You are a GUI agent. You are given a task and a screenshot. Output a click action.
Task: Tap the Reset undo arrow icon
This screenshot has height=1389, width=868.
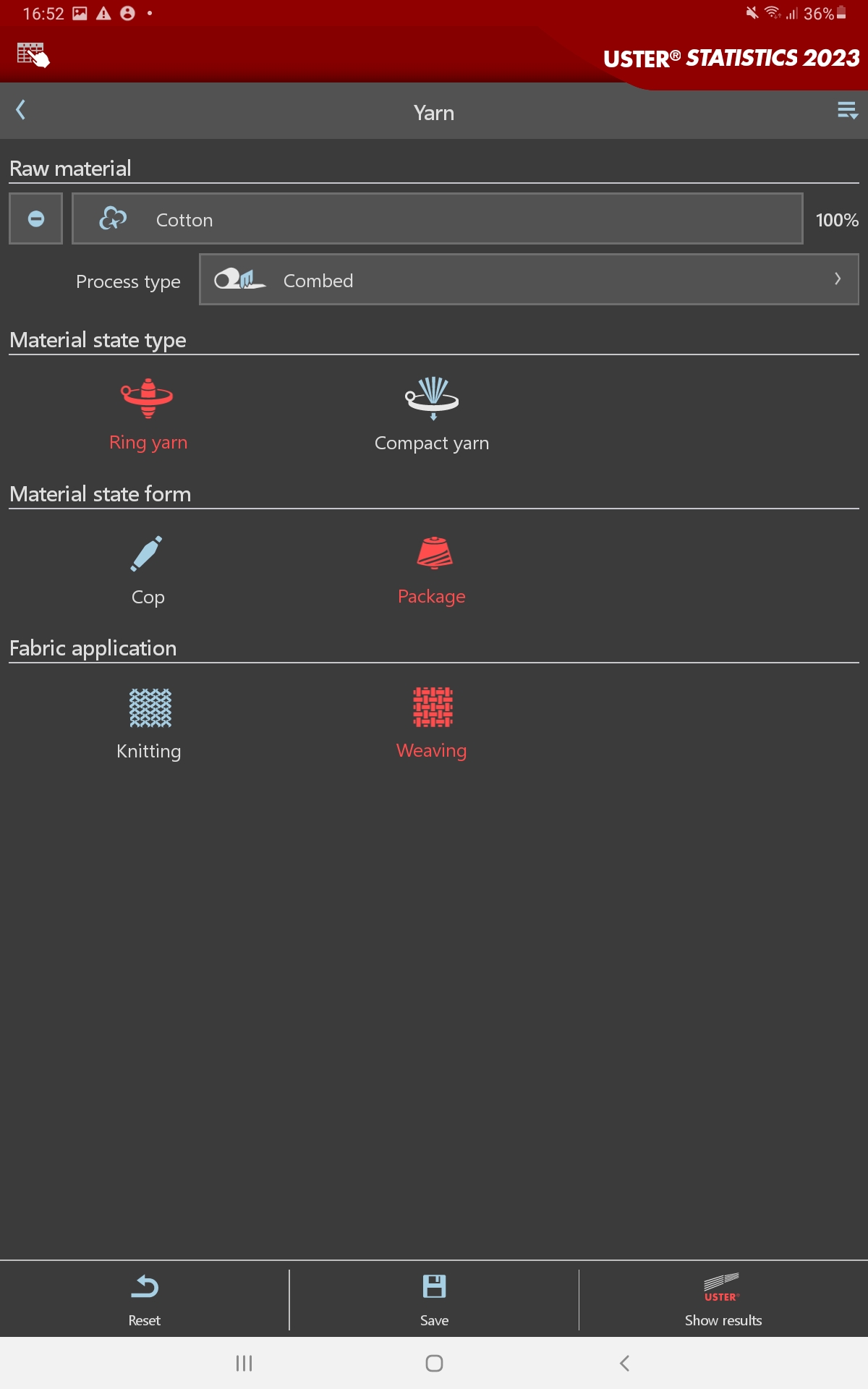click(x=145, y=1286)
